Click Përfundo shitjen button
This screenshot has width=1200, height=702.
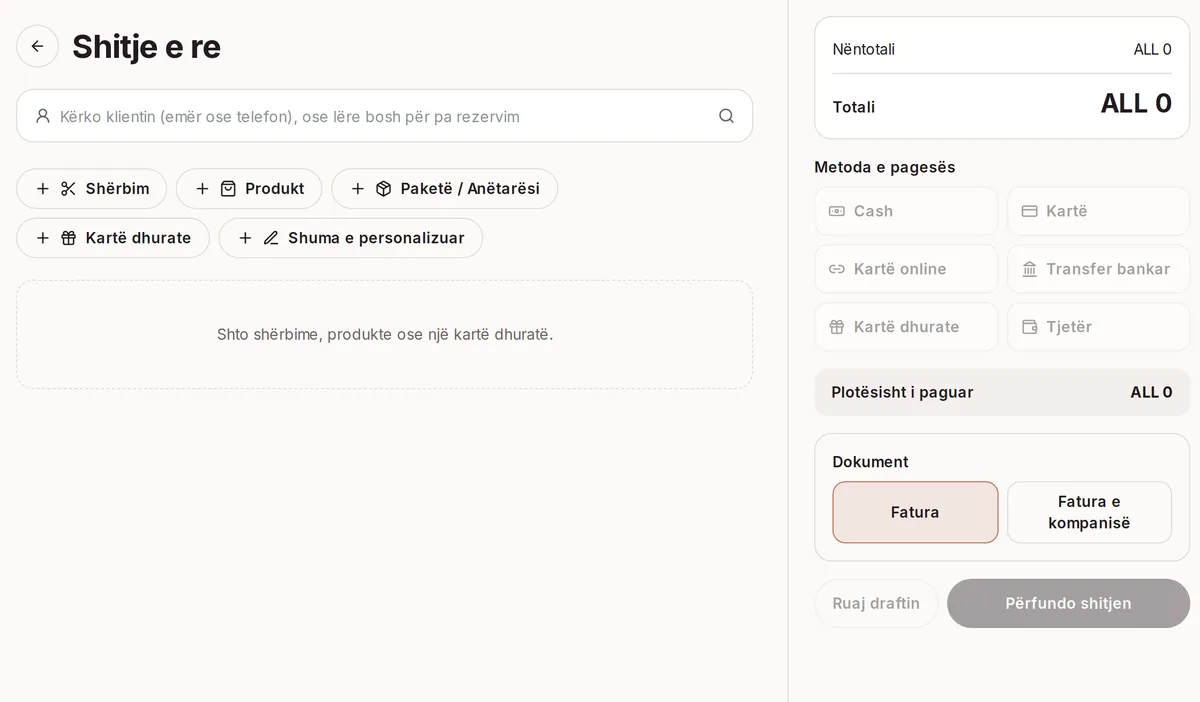tap(1068, 603)
